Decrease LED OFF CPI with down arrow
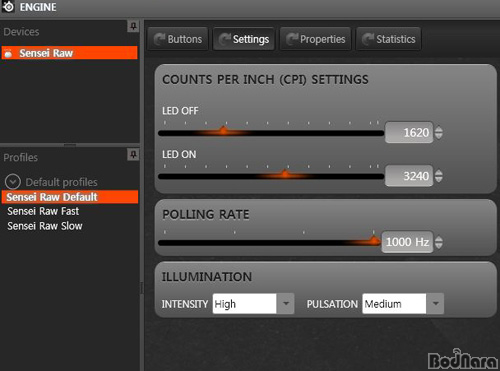The width and height of the screenshot is (500, 371). pyautogui.click(x=439, y=136)
